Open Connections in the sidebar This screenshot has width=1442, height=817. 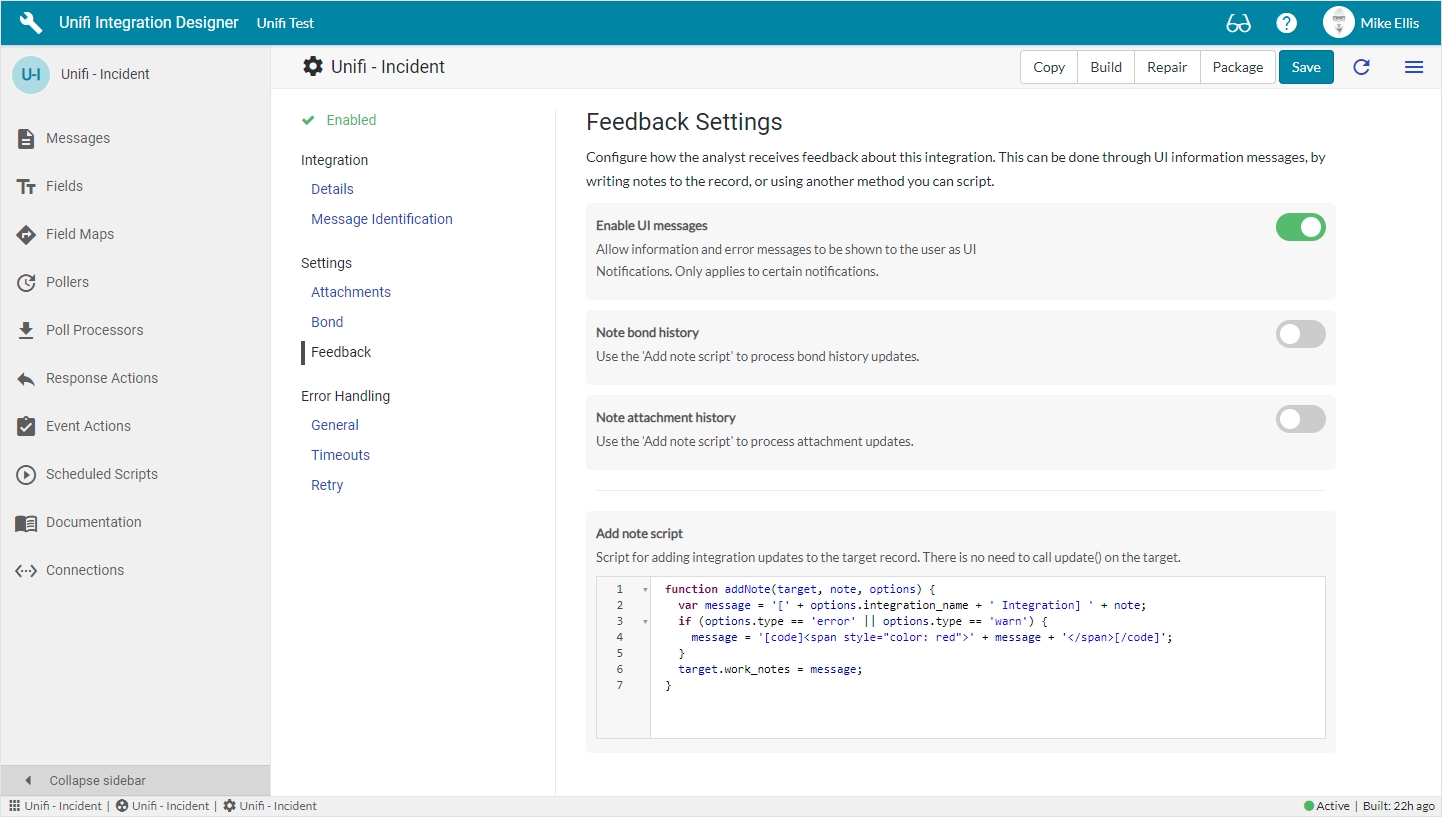click(x=85, y=570)
